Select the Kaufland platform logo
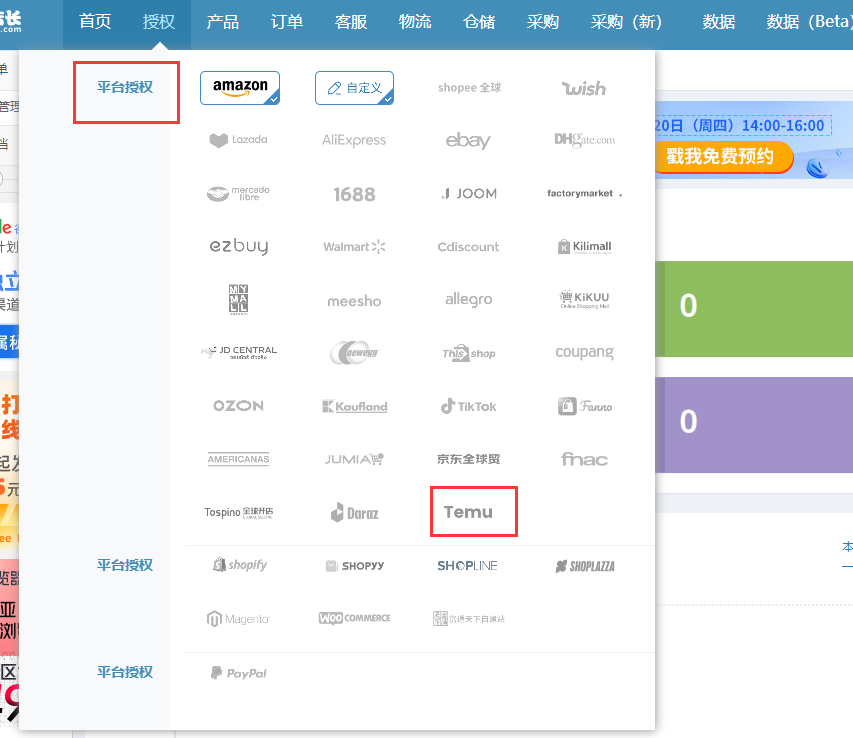The height and width of the screenshot is (738, 853). [x=354, y=406]
